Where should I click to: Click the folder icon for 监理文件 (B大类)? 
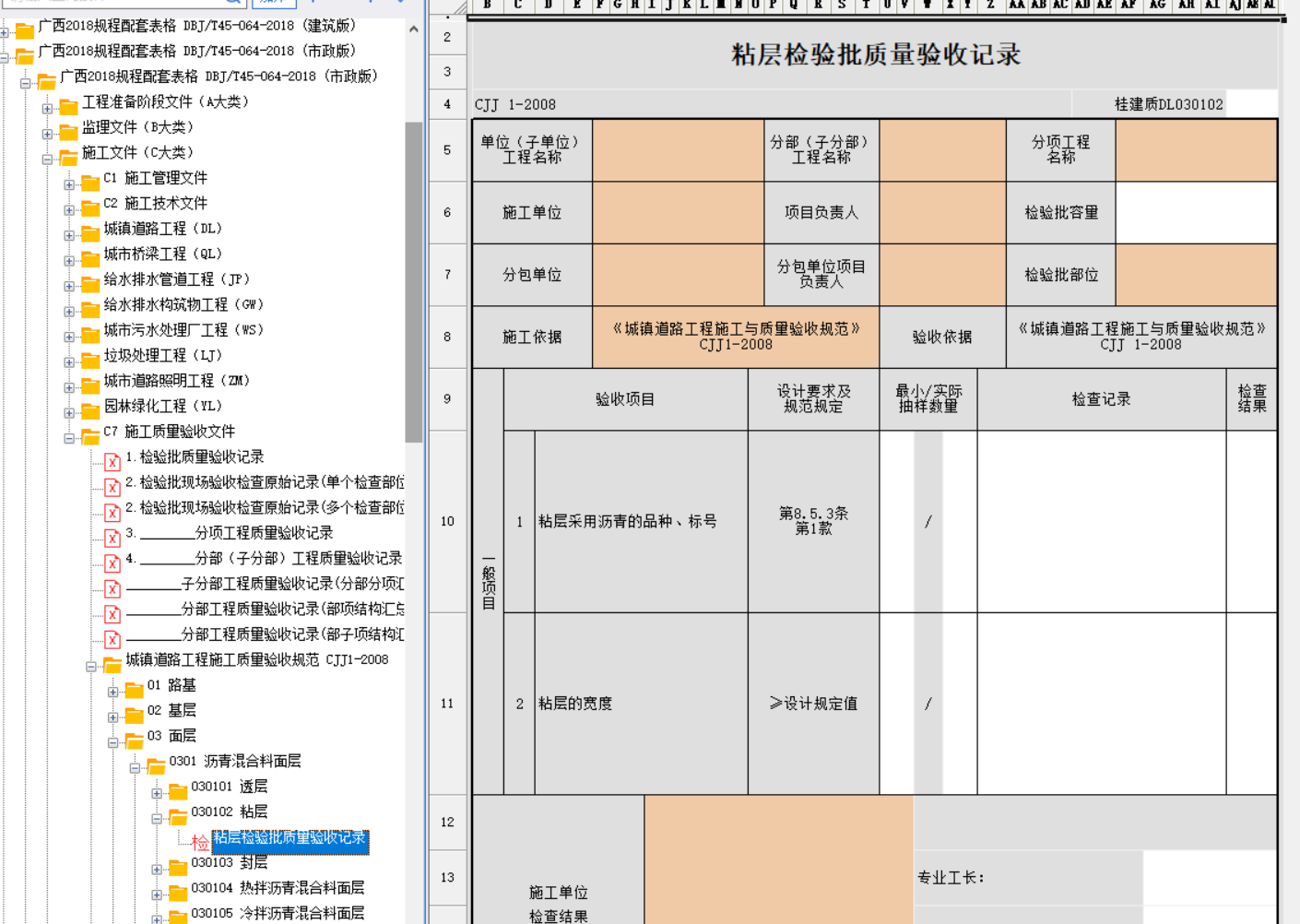68,131
